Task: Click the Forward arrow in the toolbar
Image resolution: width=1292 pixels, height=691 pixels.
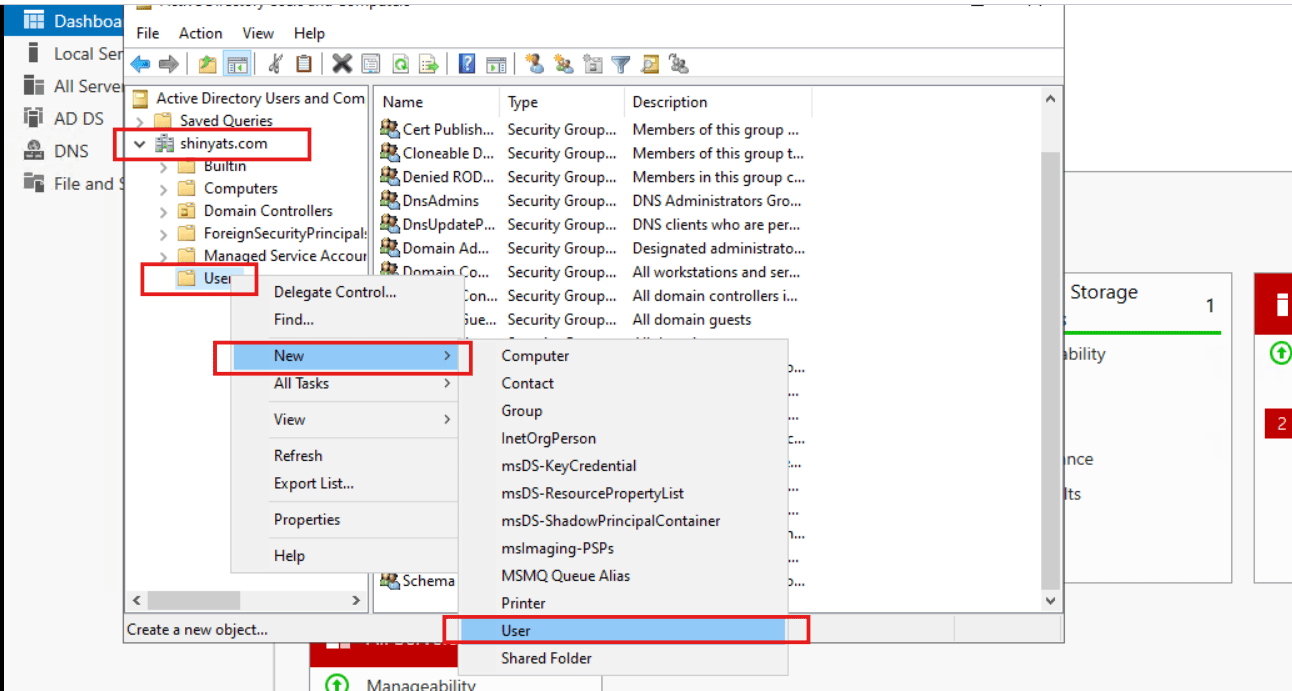Action: point(169,64)
